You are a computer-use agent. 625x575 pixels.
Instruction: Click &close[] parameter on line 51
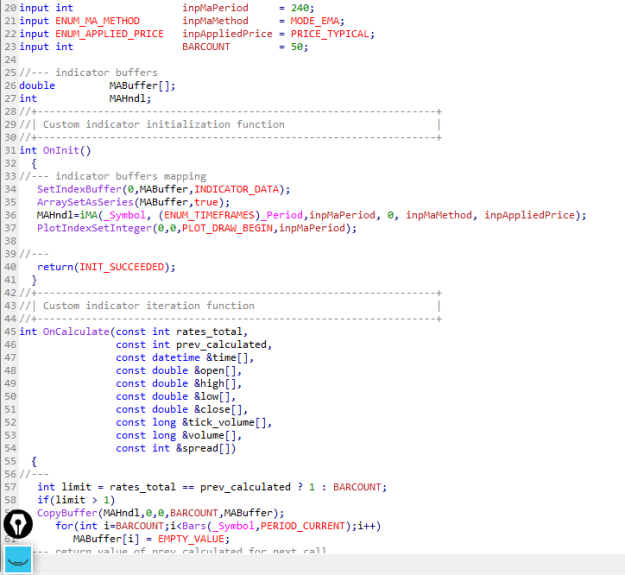point(218,409)
